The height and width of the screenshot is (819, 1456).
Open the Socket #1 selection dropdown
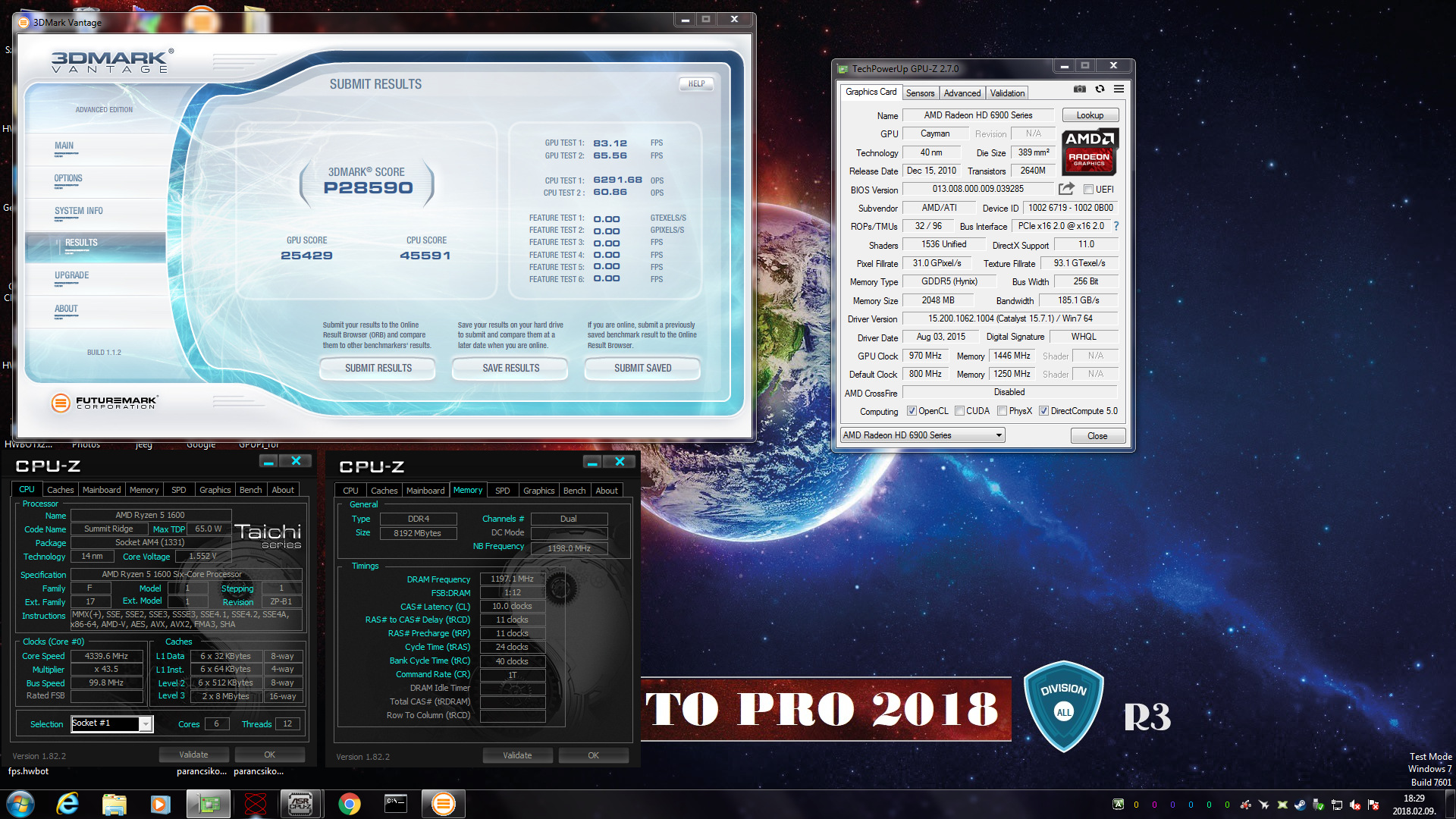[112, 723]
